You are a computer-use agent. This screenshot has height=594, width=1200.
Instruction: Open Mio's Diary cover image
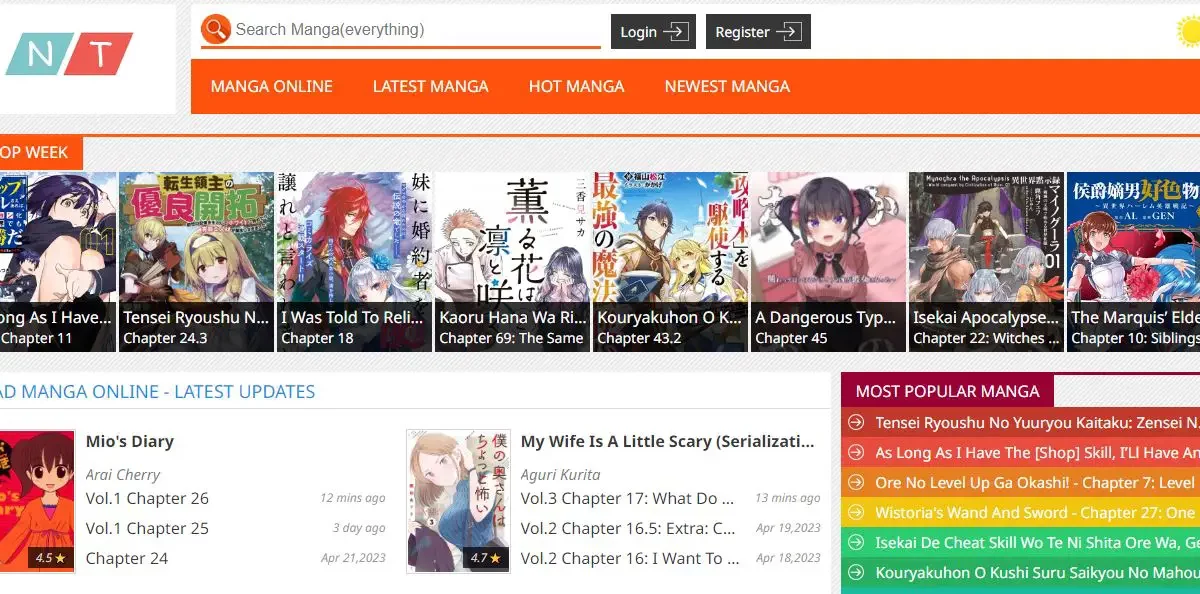coord(37,501)
